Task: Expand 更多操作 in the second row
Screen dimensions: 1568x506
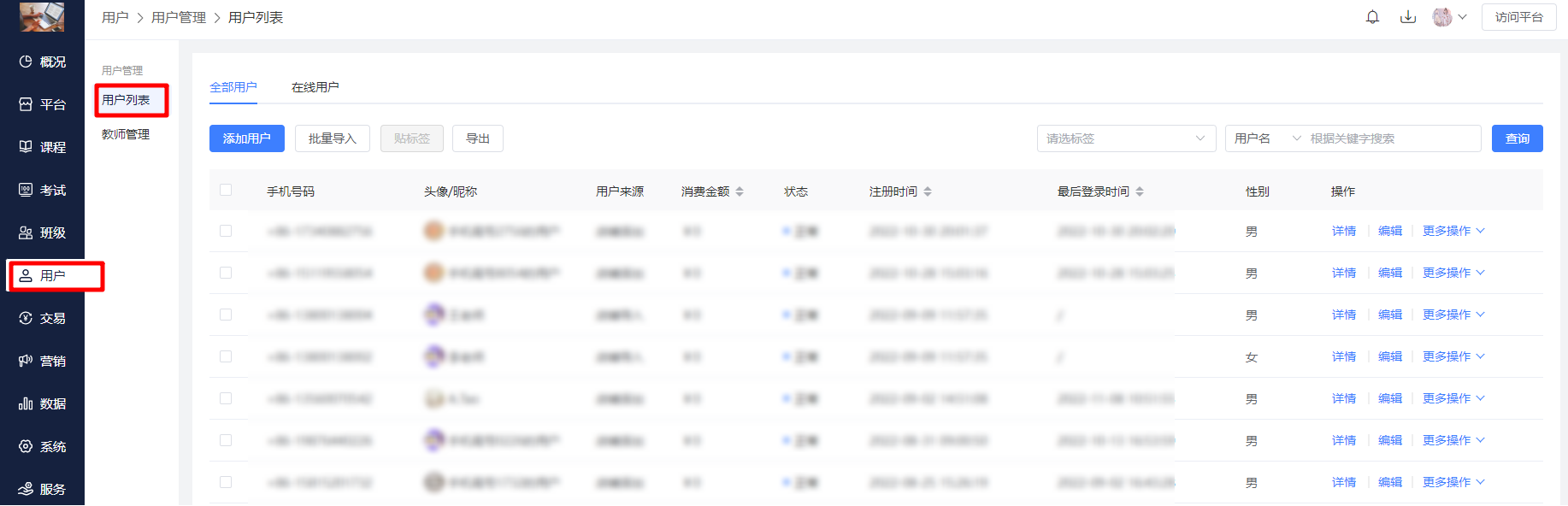Action: pyautogui.click(x=1453, y=273)
